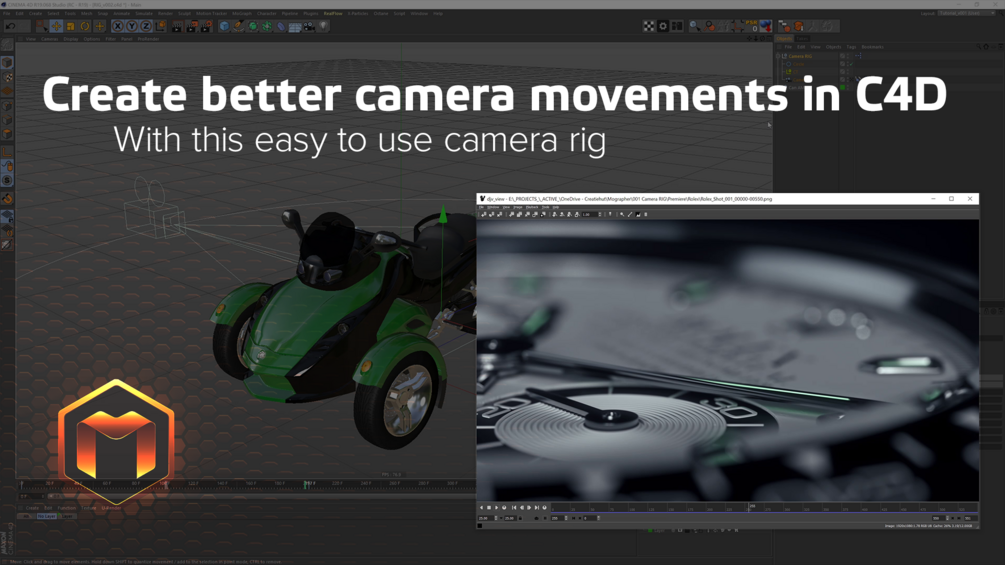Screen dimensions: 1005x565
Task: Step to next frame in djv_view
Action: (529, 507)
